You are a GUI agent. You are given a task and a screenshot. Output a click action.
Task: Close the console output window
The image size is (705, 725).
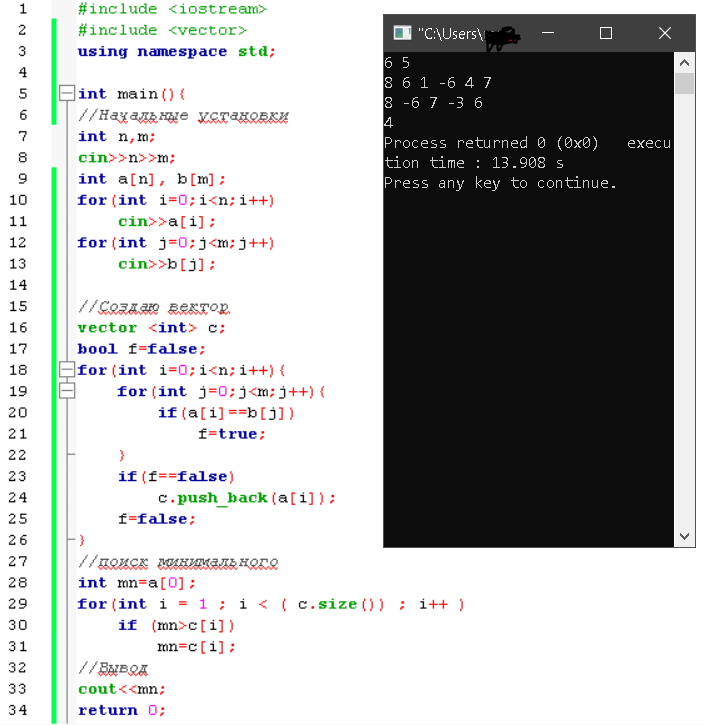point(665,33)
